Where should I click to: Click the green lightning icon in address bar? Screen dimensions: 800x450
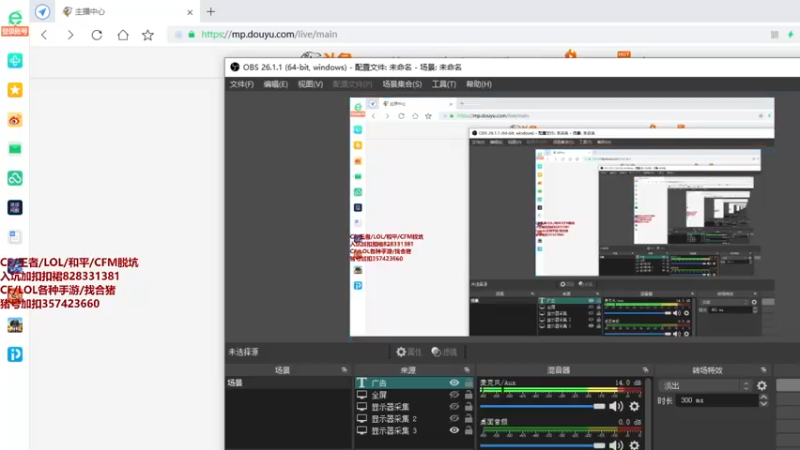tap(790, 34)
